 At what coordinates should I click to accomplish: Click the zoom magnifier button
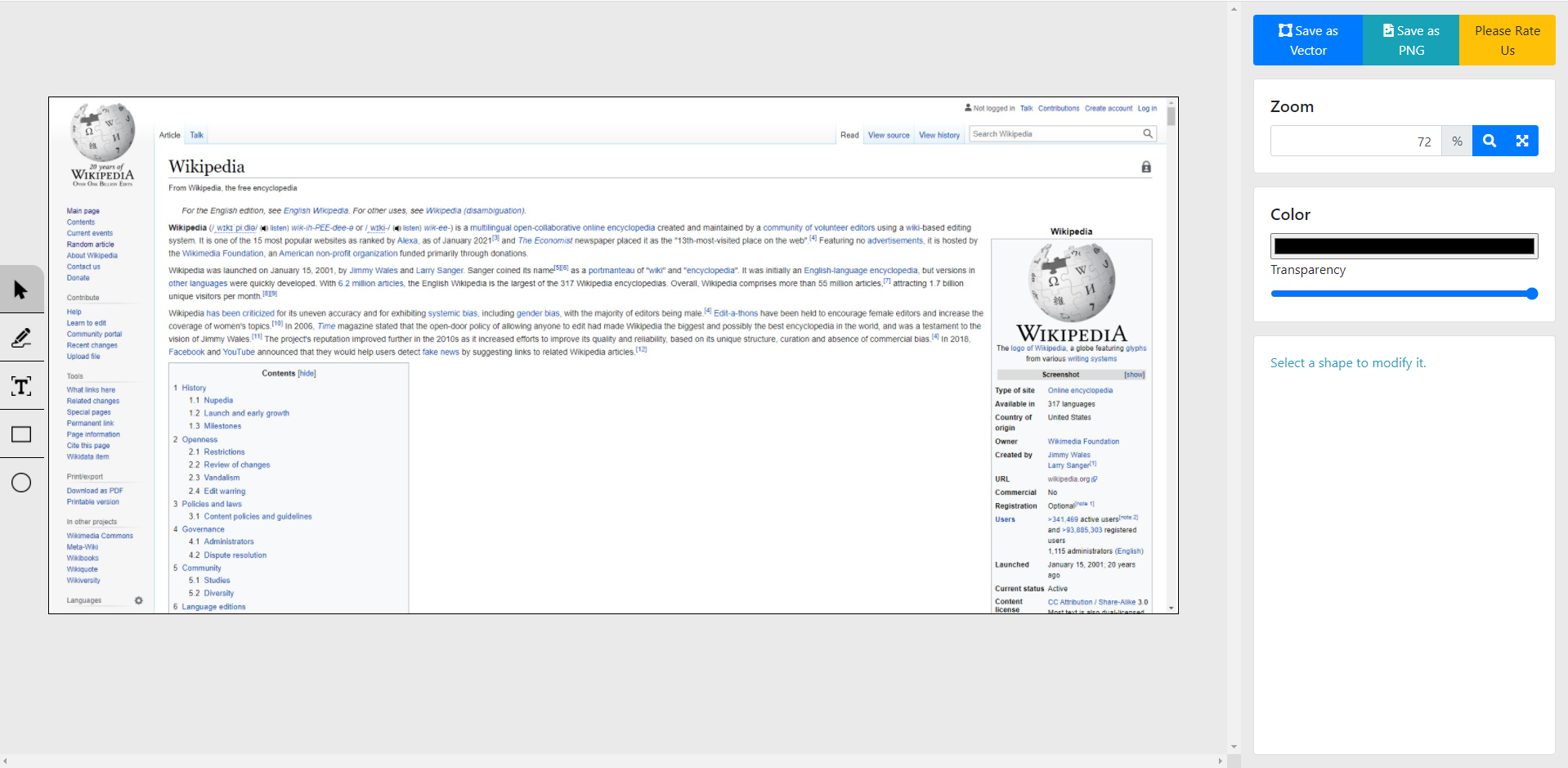tap(1489, 141)
